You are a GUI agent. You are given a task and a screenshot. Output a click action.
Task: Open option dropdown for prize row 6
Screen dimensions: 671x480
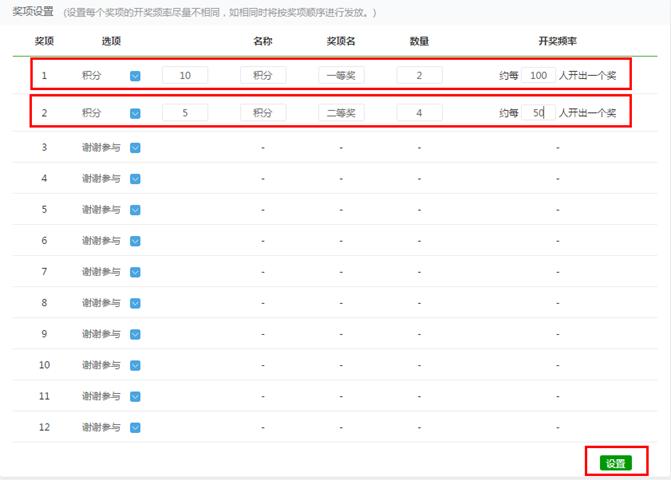point(135,241)
